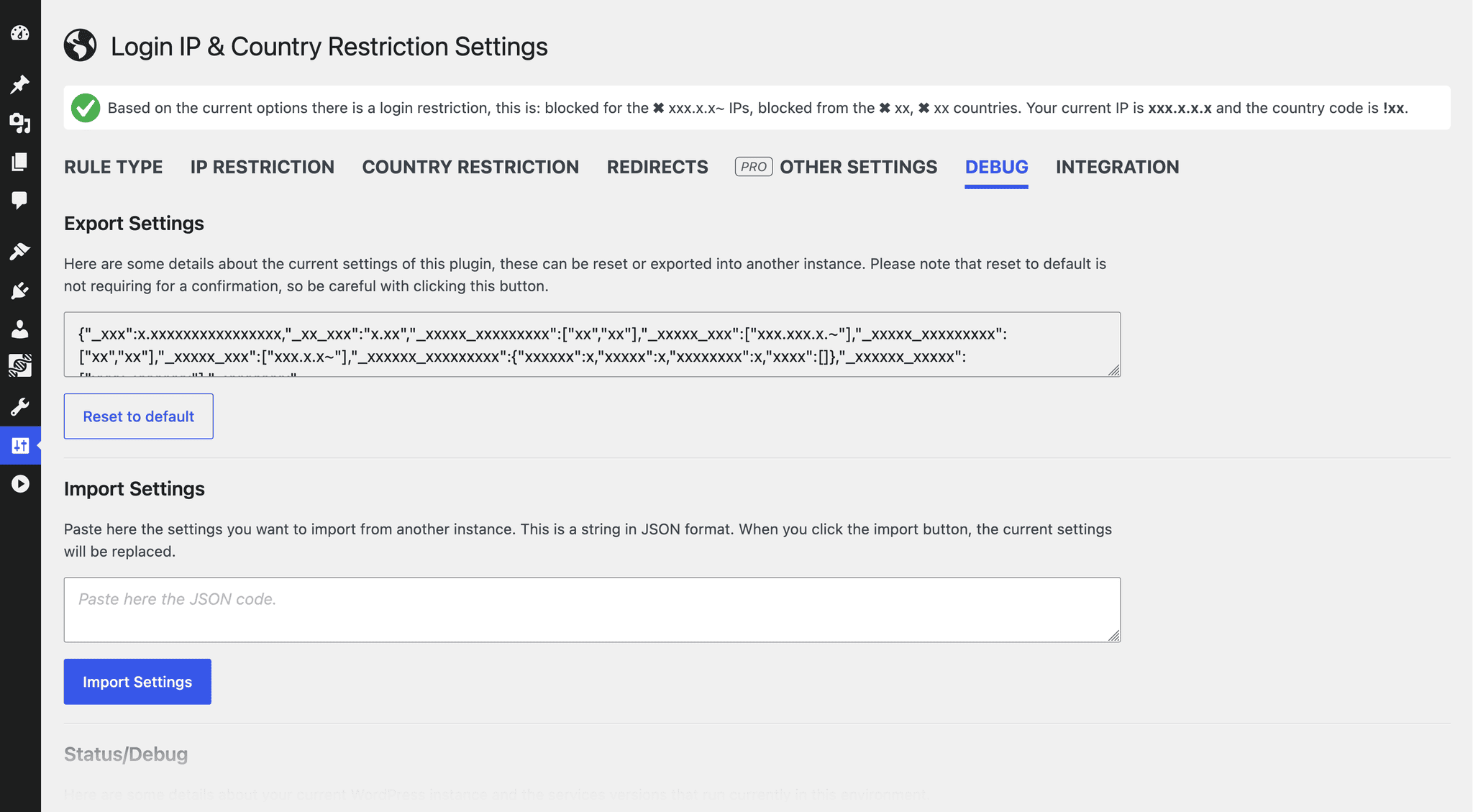Open Appearance paintbrush icon
The height and width of the screenshot is (812, 1473).
coord(20,251)
